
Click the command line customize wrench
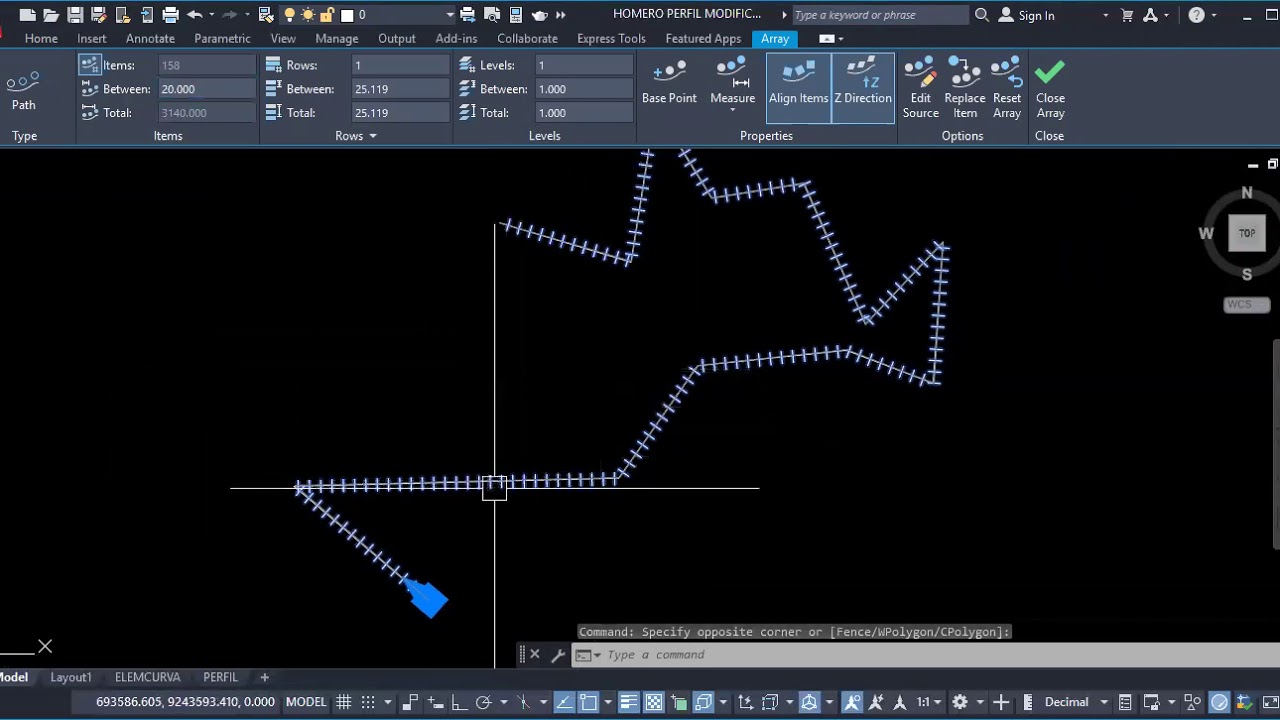pos(558,655)
